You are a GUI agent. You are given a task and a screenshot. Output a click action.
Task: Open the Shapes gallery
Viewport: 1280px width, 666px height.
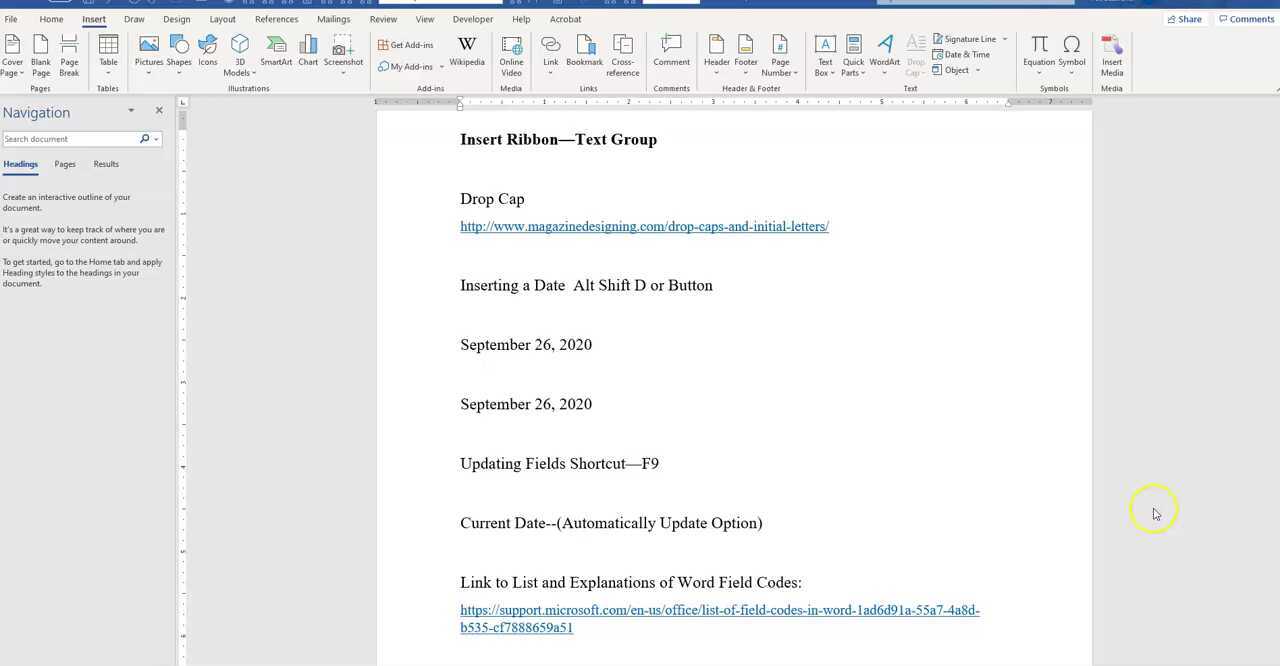pyautogui.click(x=179, y=52)
